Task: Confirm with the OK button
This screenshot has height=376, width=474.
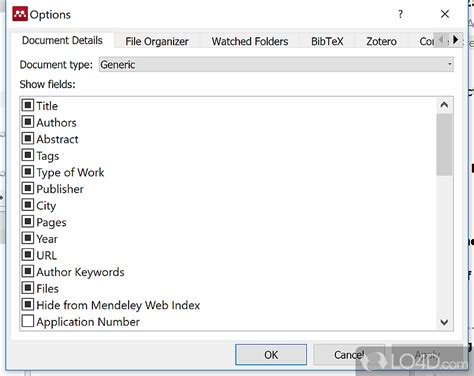Action: point(271,355)
